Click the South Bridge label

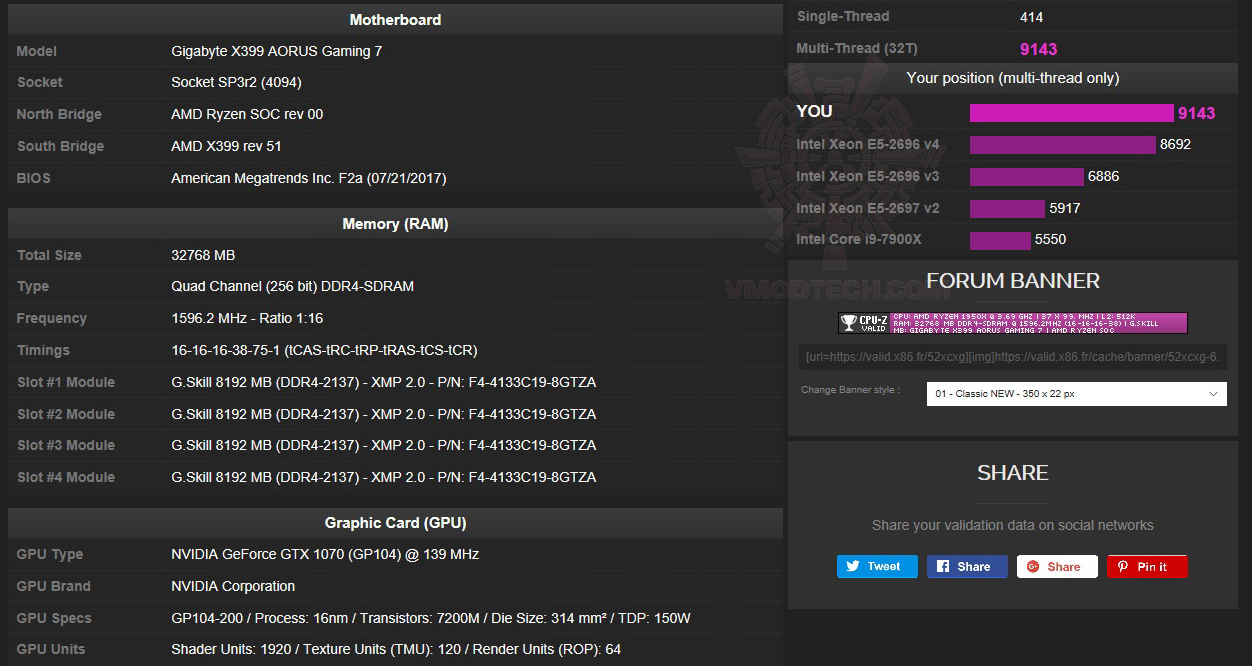tap(60, 146)
